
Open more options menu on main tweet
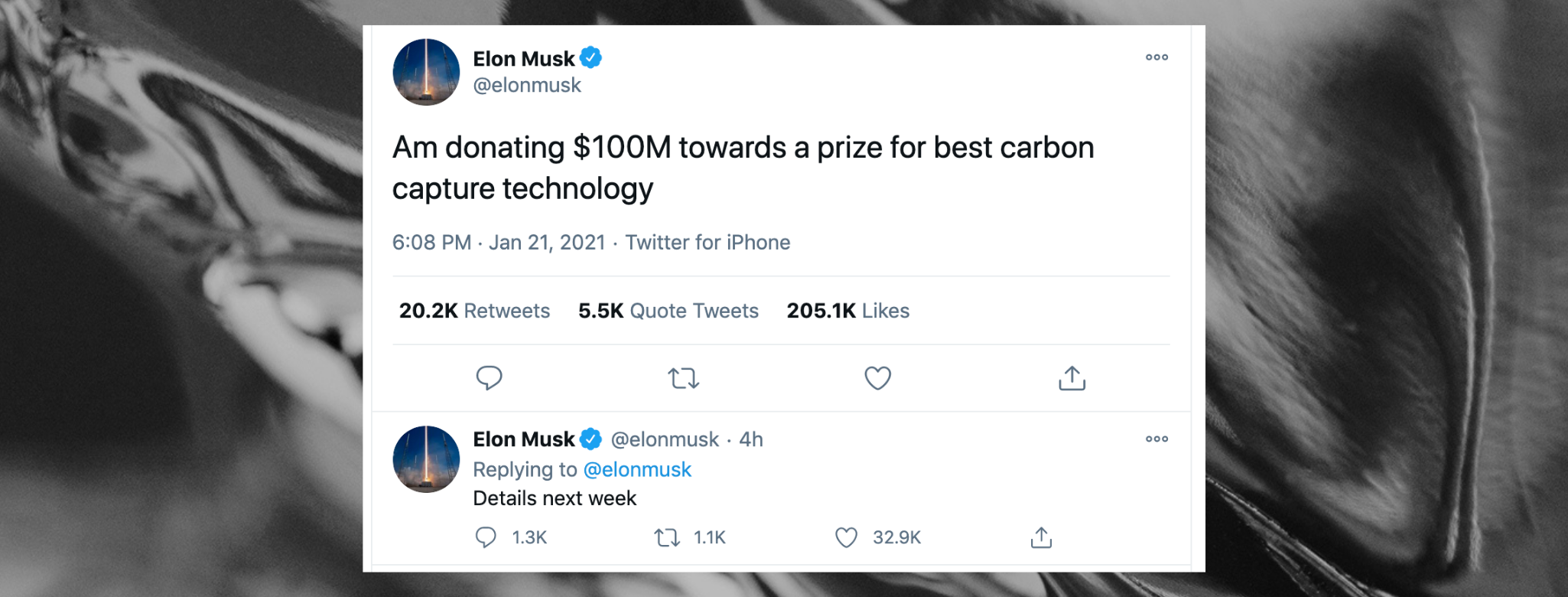[1156, 57]
